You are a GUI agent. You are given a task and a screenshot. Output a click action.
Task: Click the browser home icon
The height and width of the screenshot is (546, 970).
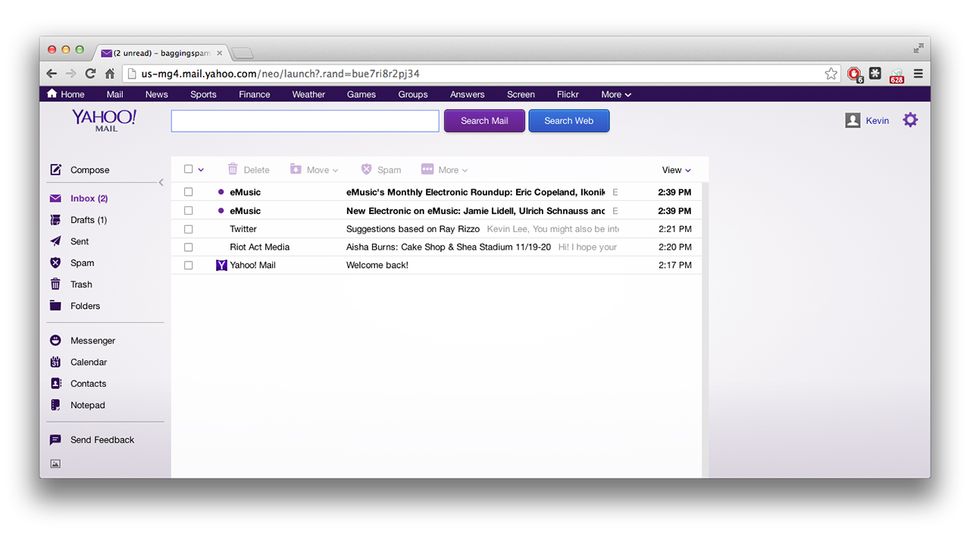(x=109, y=74)
